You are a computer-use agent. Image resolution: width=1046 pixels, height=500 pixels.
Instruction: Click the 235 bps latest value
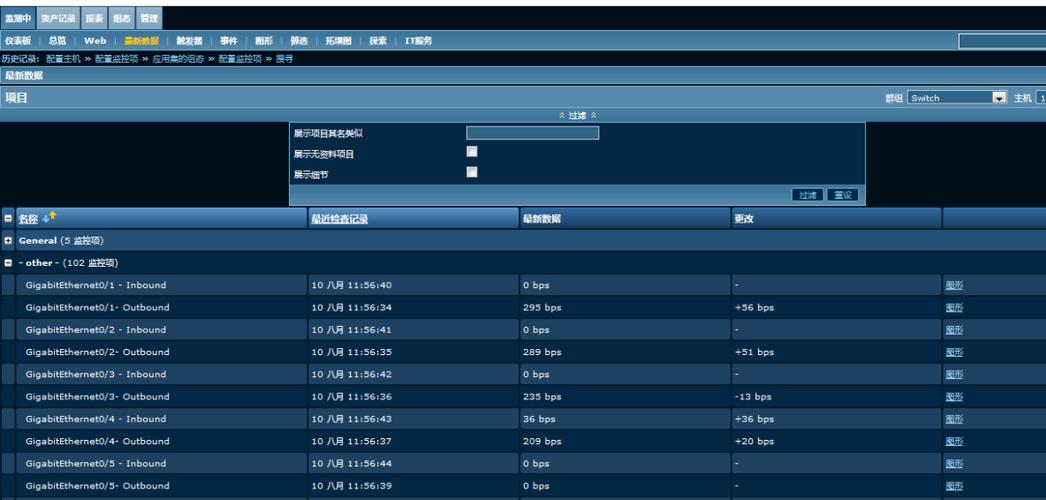pos(542,397)
